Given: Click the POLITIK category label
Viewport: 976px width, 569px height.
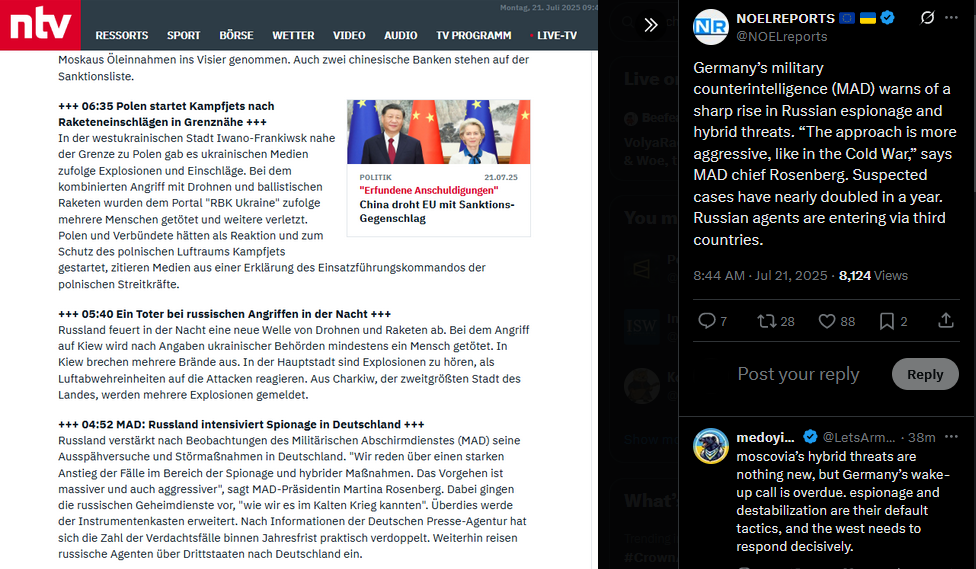Looking at the screenshot, I should click(x=375, y=177).
